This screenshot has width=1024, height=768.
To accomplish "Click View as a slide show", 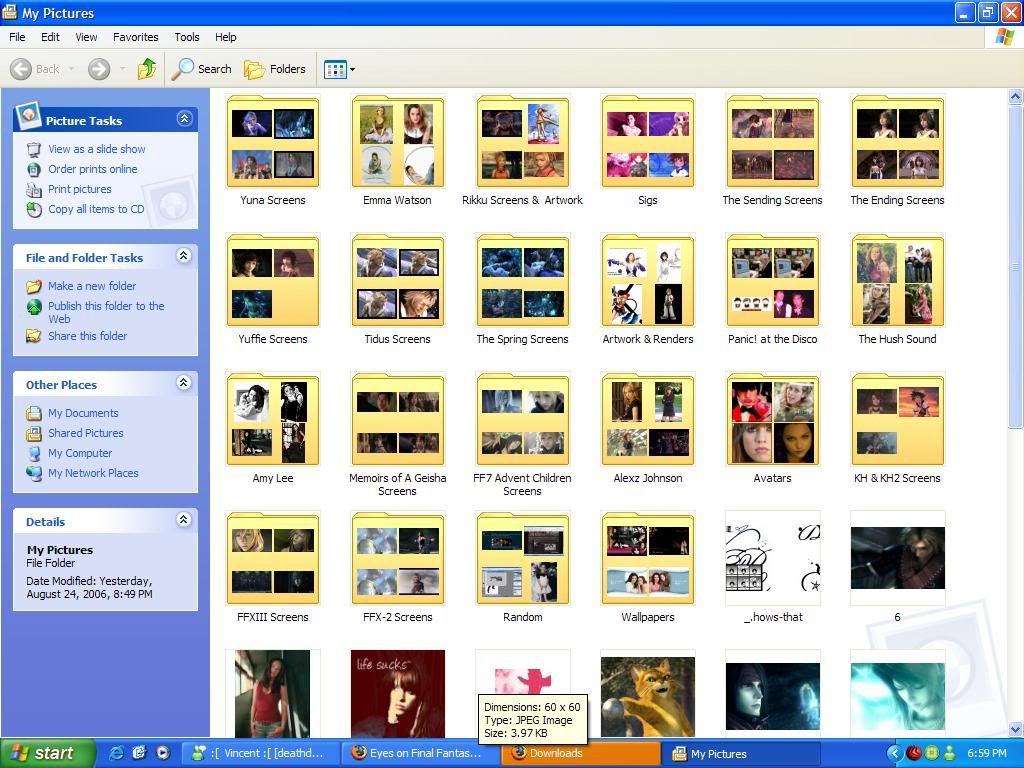I will click(x=97, y=149).
